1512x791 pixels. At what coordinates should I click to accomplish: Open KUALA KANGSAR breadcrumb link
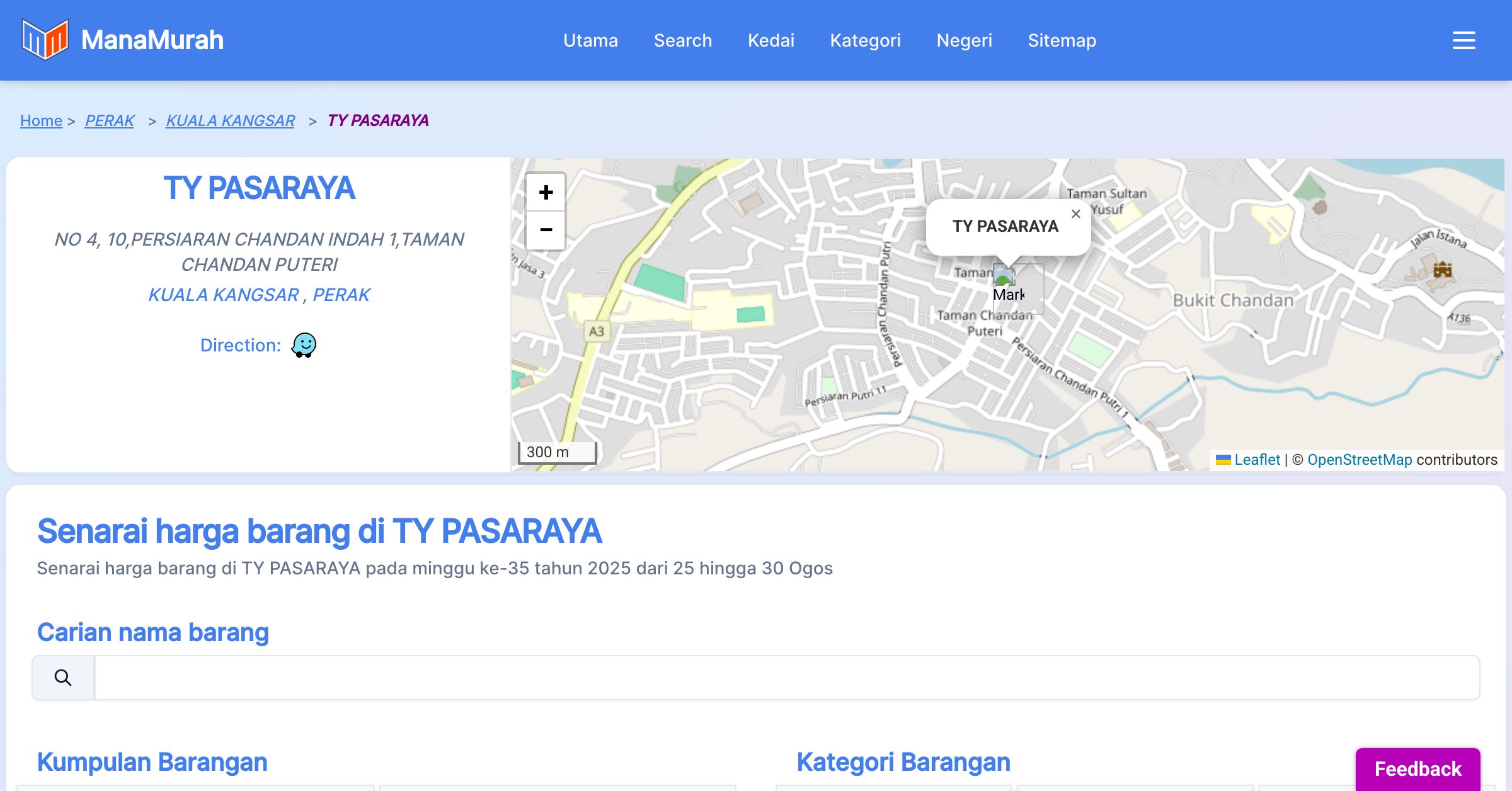pos(230,120)
